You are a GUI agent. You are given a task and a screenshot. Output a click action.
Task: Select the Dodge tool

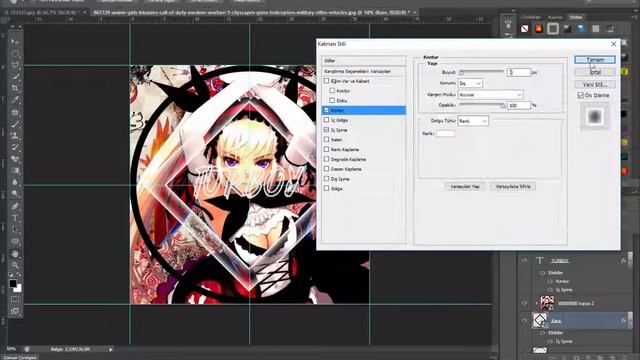click(x=15, y=194)
